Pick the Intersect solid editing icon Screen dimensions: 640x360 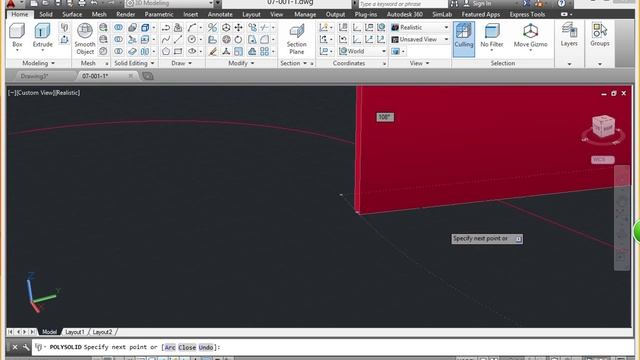tap(118, 51)
